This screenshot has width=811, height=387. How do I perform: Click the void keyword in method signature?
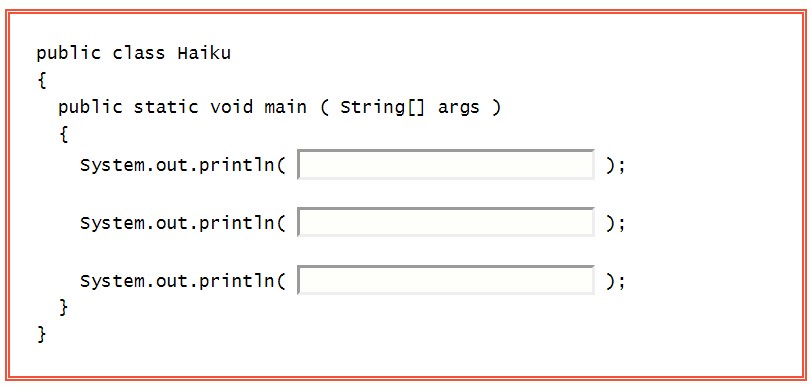click(232, 107)
